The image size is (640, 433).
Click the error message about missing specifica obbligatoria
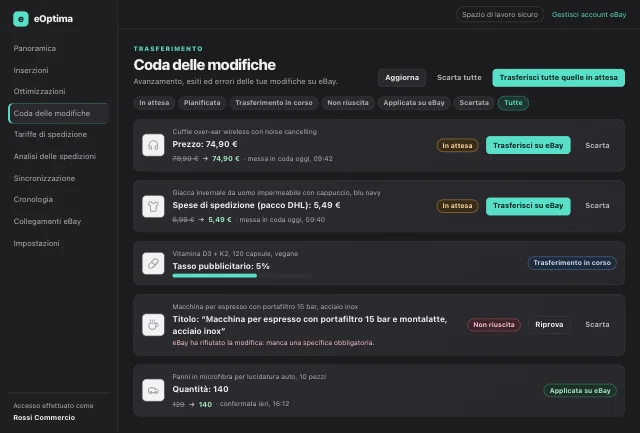tap(273, 343)
